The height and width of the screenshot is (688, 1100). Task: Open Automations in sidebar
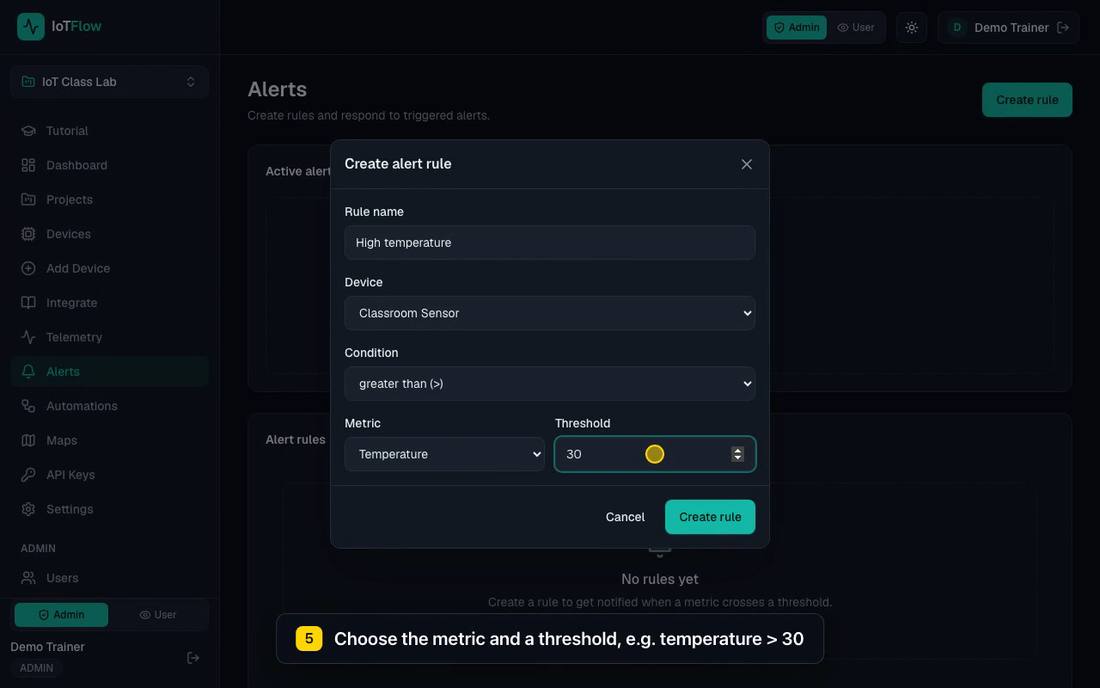click(x=109, y=406)
